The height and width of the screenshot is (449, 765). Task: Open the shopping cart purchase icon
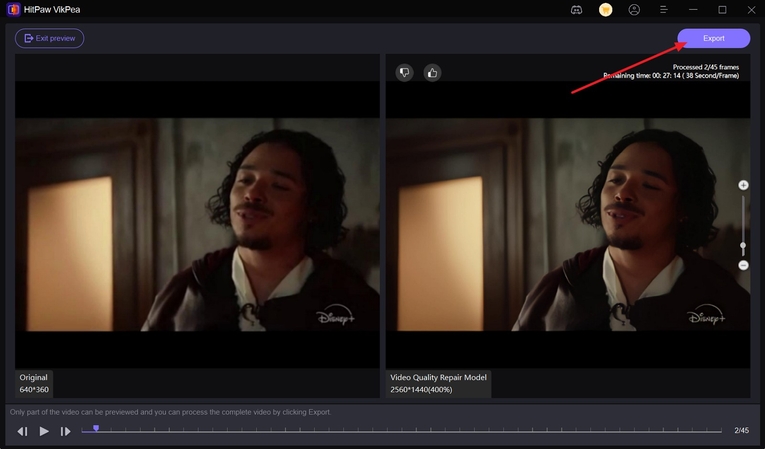click(605, 10)
